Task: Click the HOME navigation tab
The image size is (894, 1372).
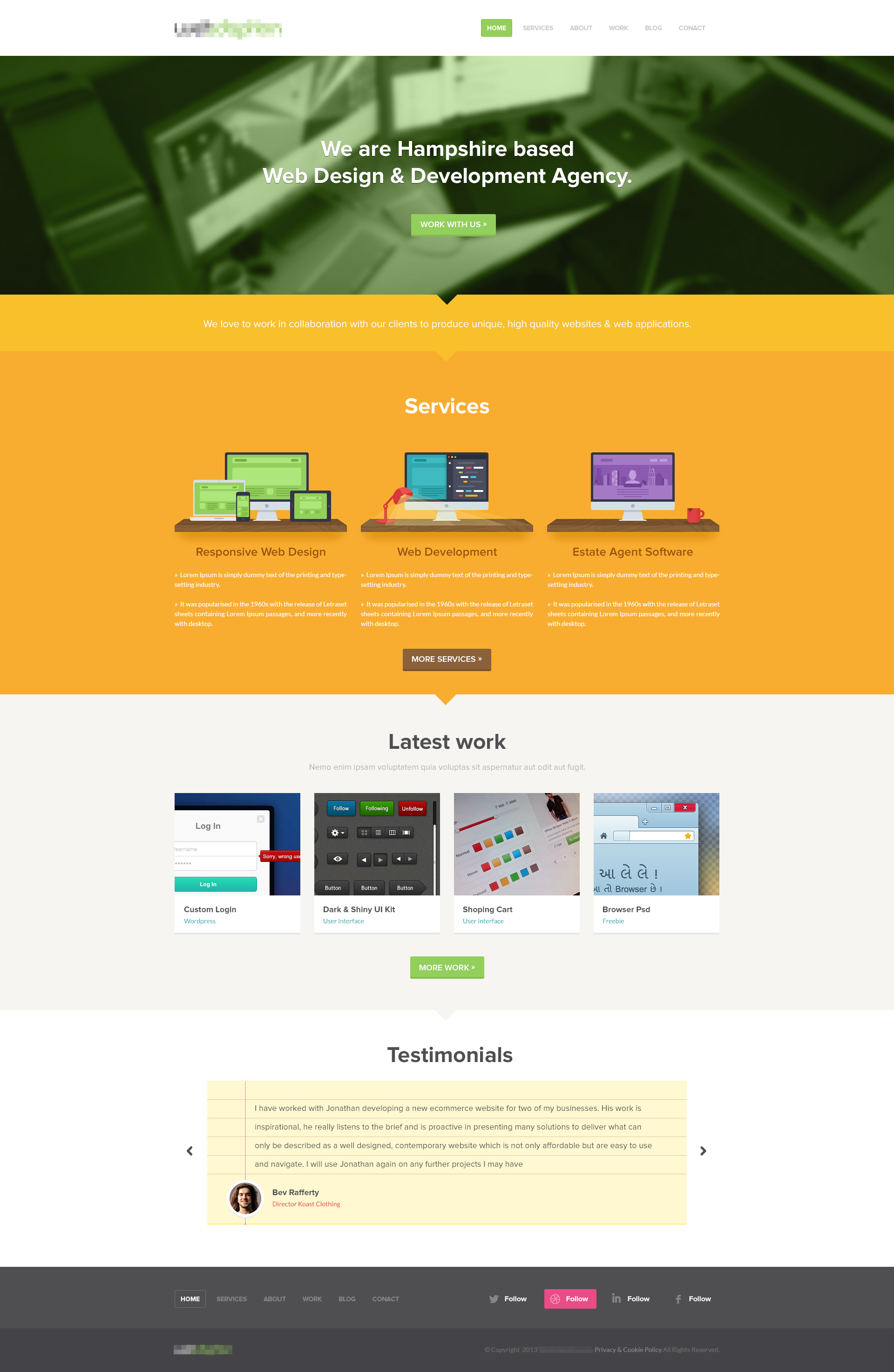Action: 496,28
